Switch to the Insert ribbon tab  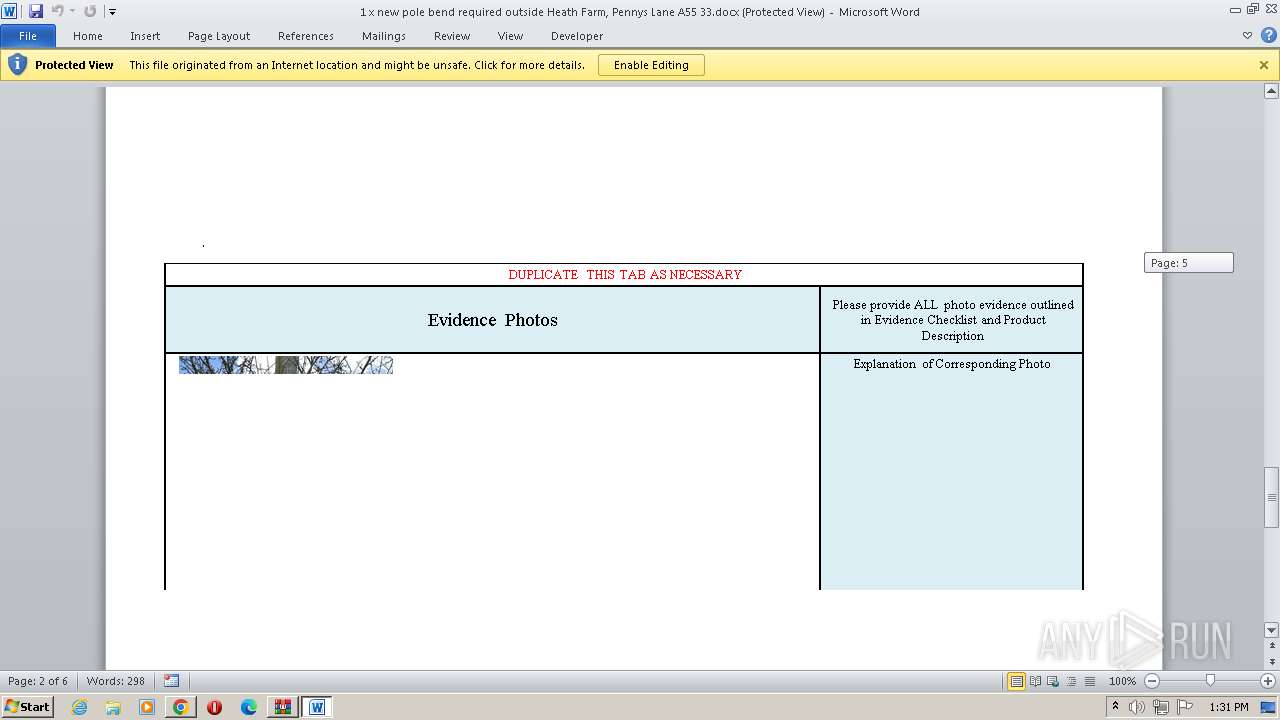[x=145, y=36]
